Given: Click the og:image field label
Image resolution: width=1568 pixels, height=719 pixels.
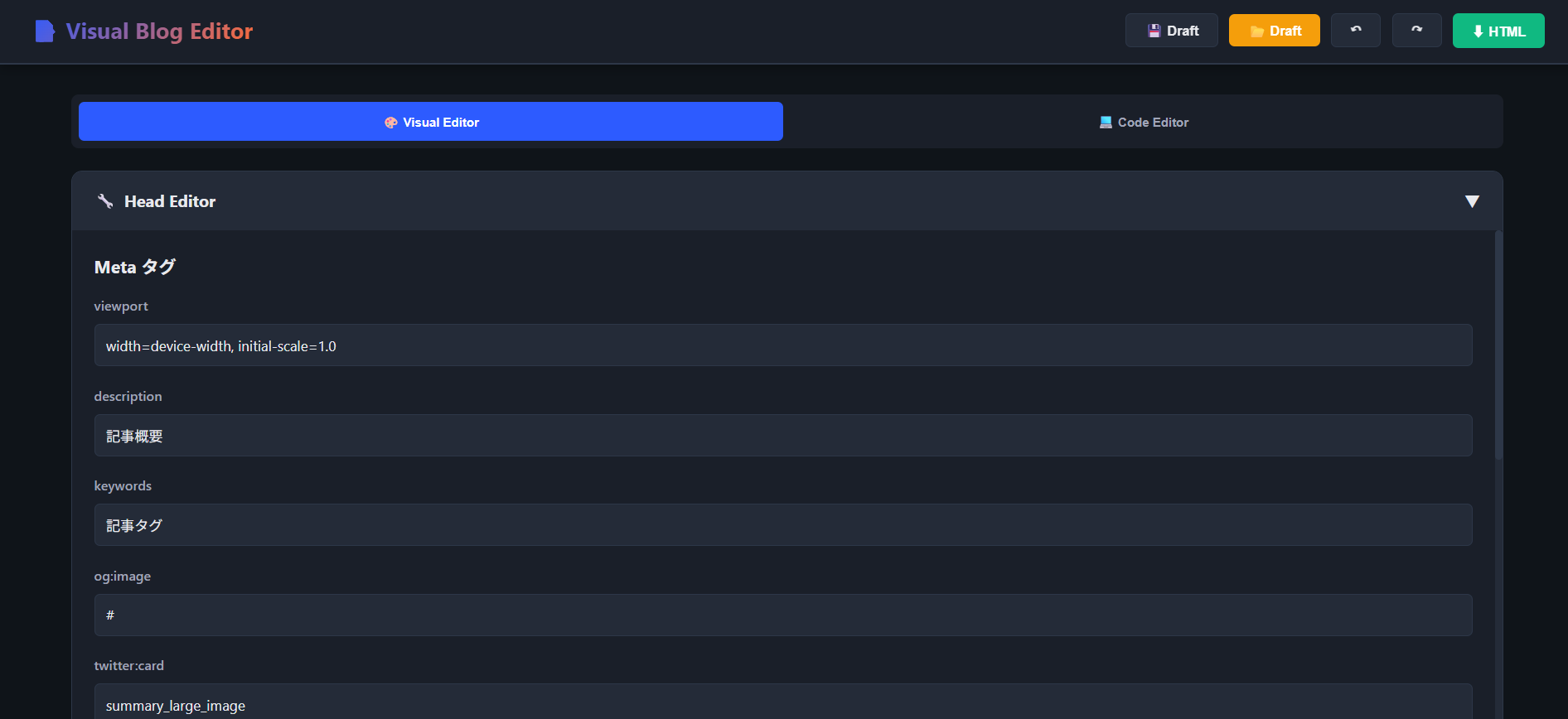Looking at the screenshot, I should 123,577.
